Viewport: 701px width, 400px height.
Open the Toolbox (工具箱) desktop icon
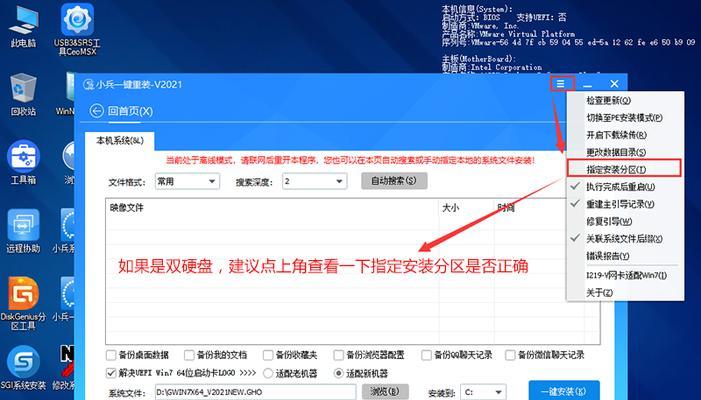click(23, 163)
